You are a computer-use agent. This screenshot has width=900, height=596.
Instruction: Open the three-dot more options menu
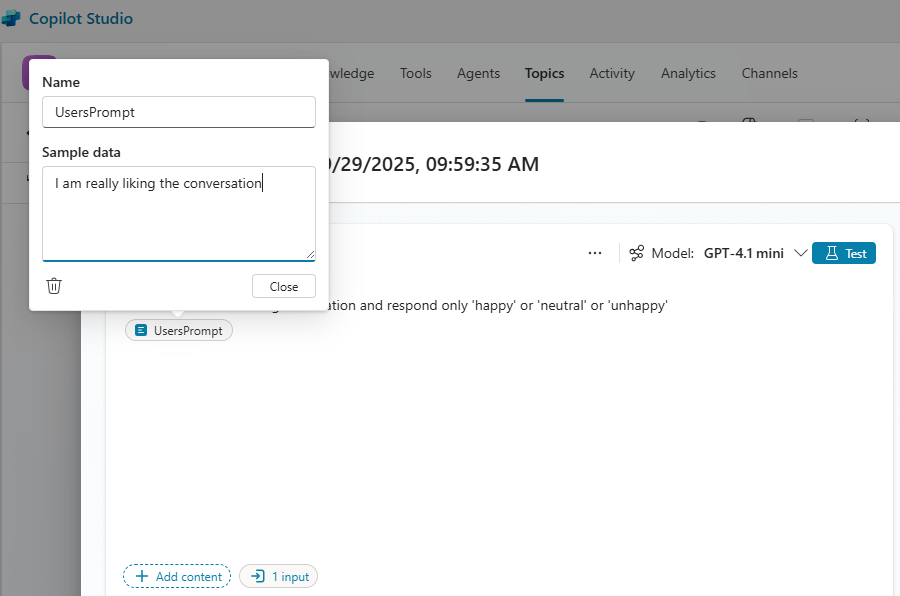click(x=595, y=253)
